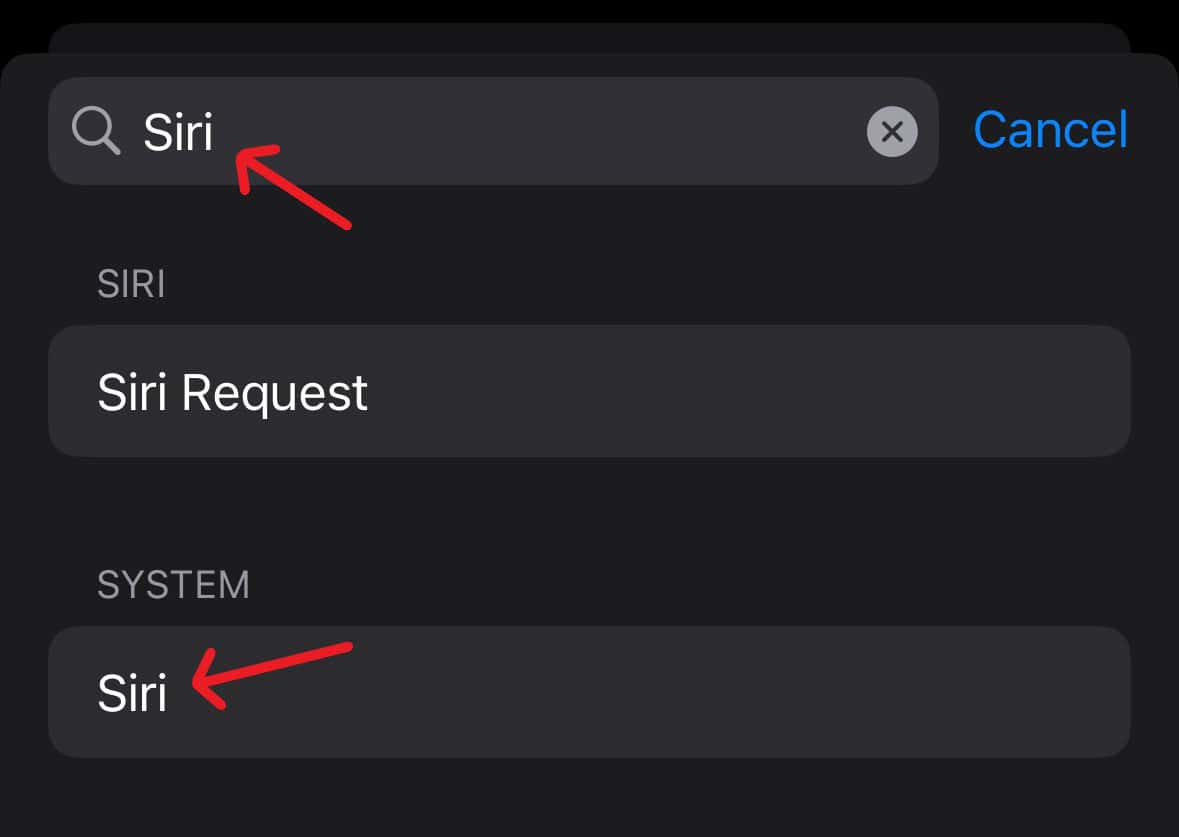Viewport: 1179px width, 837px height.
Task: Open the Siri Request result
Action: click(x=589, y=391)
